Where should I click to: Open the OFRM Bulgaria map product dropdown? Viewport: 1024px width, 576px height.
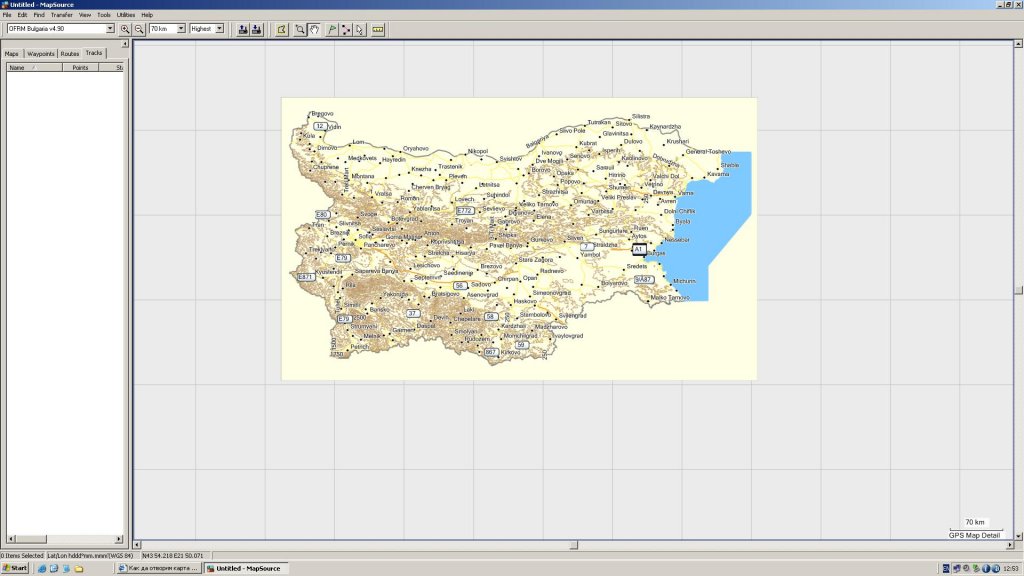pyautogui.click(x=110, y=29)
